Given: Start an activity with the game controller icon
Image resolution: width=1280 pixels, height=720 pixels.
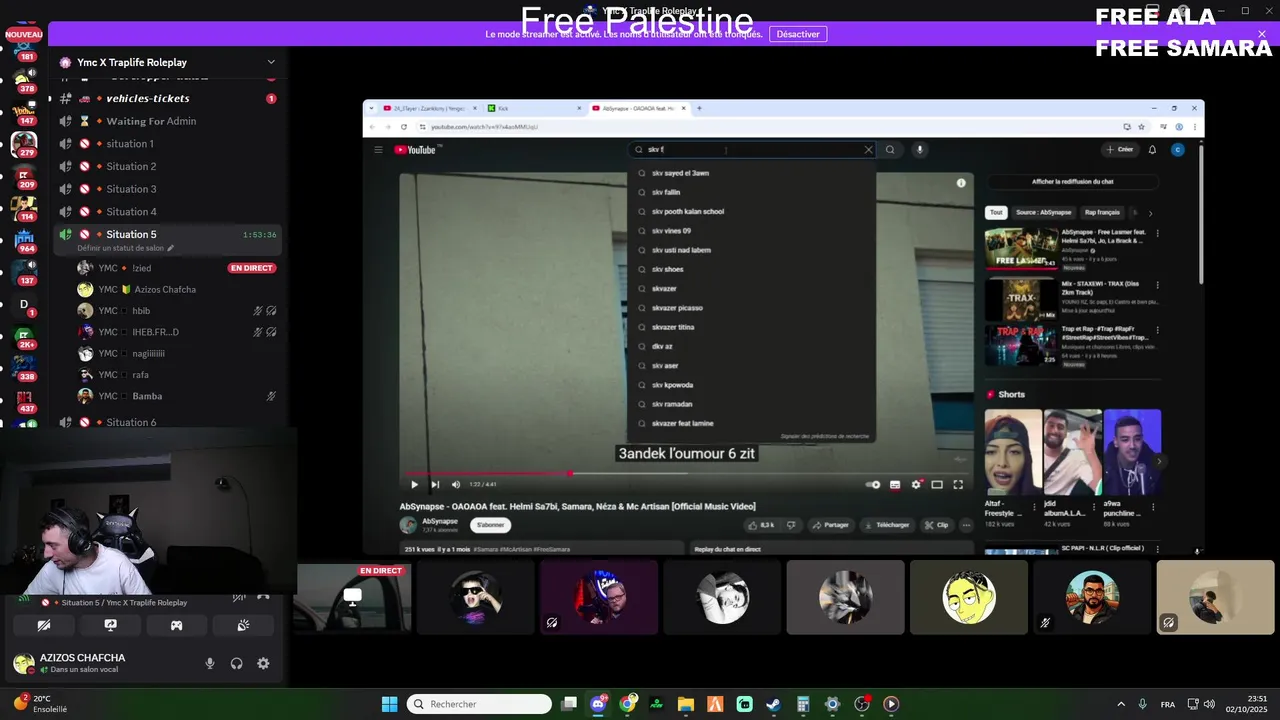Looking at the screenshot, I should click(x=176, y=625).
